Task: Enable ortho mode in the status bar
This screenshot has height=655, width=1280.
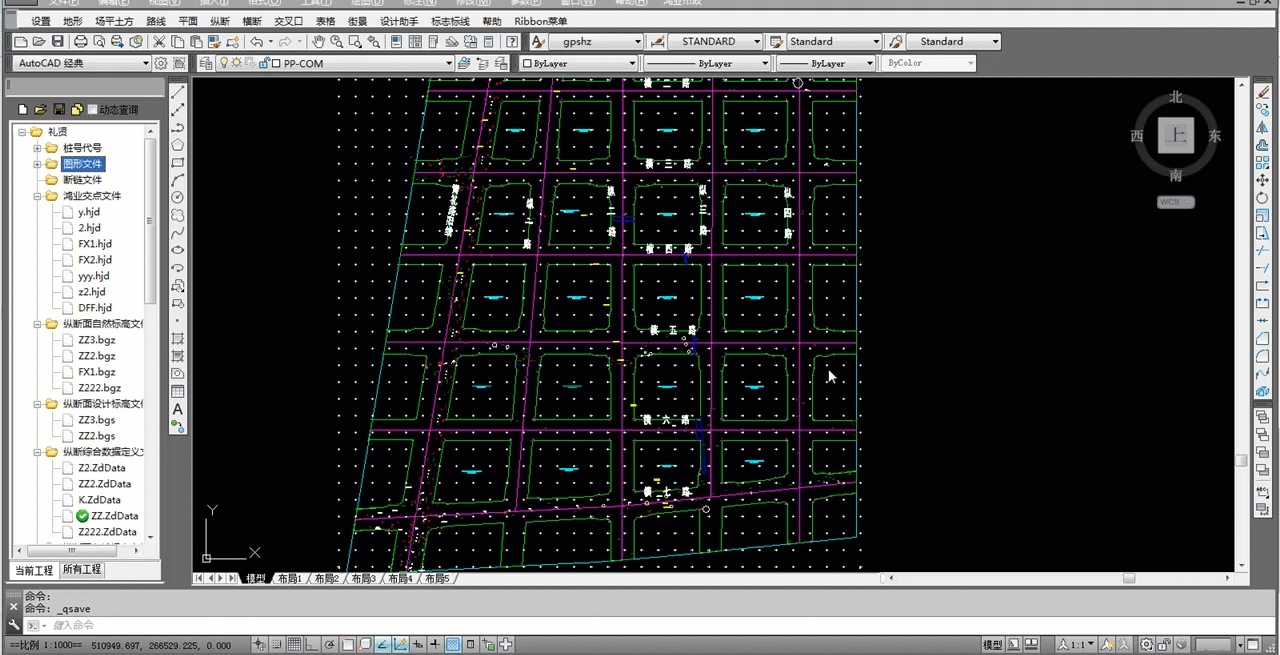Action: 310,643
